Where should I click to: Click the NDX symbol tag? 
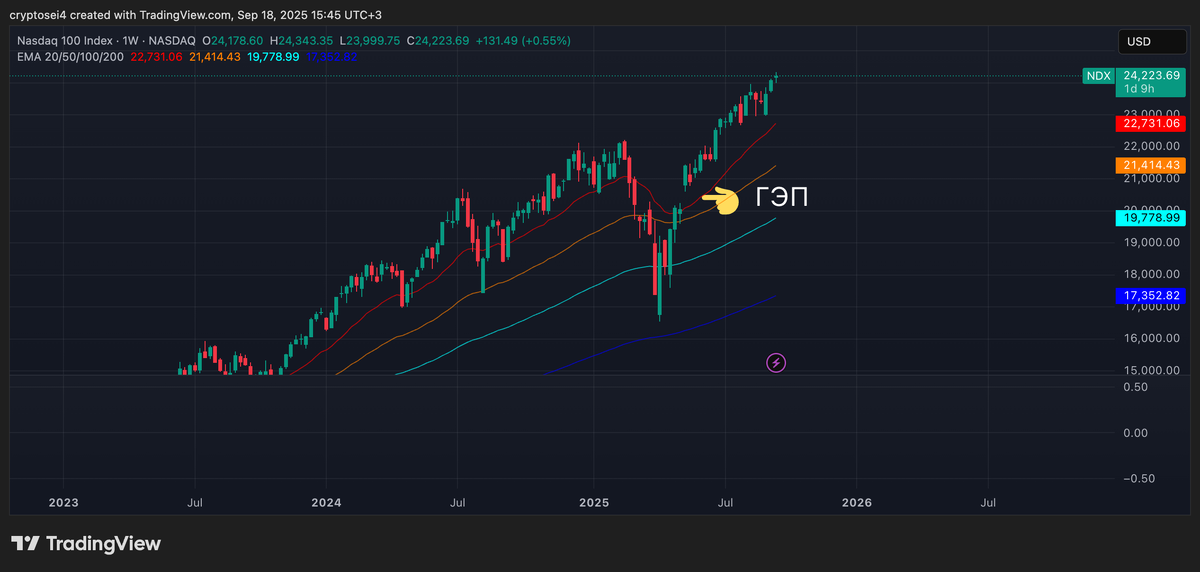coord(1098,75)
